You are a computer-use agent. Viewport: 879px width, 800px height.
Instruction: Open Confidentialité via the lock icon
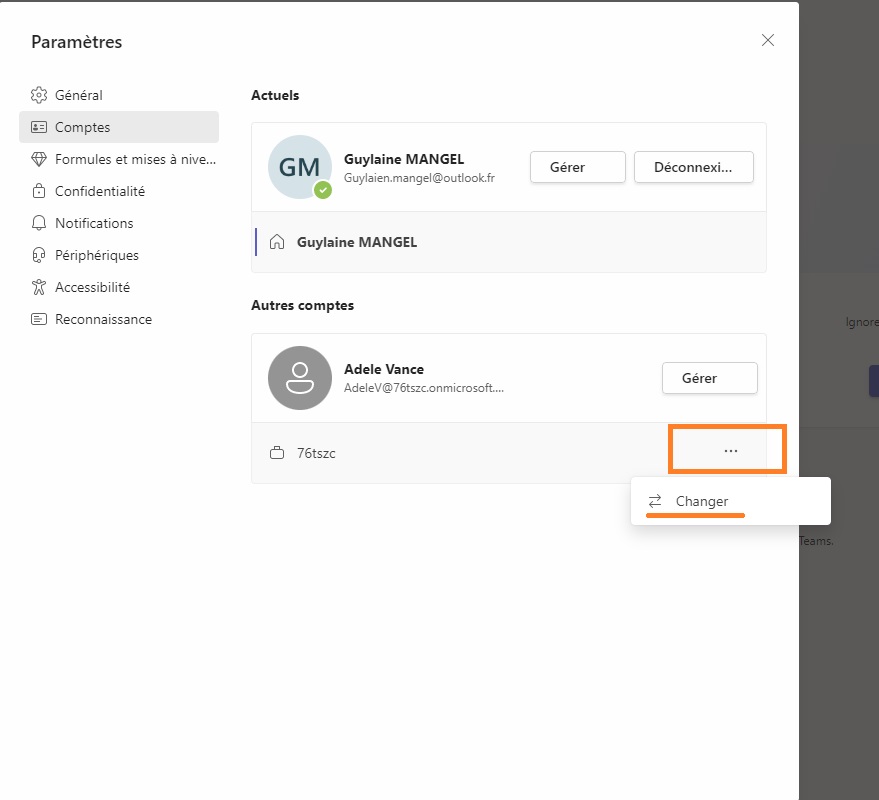pyautogui.click(x=39, y=191)
